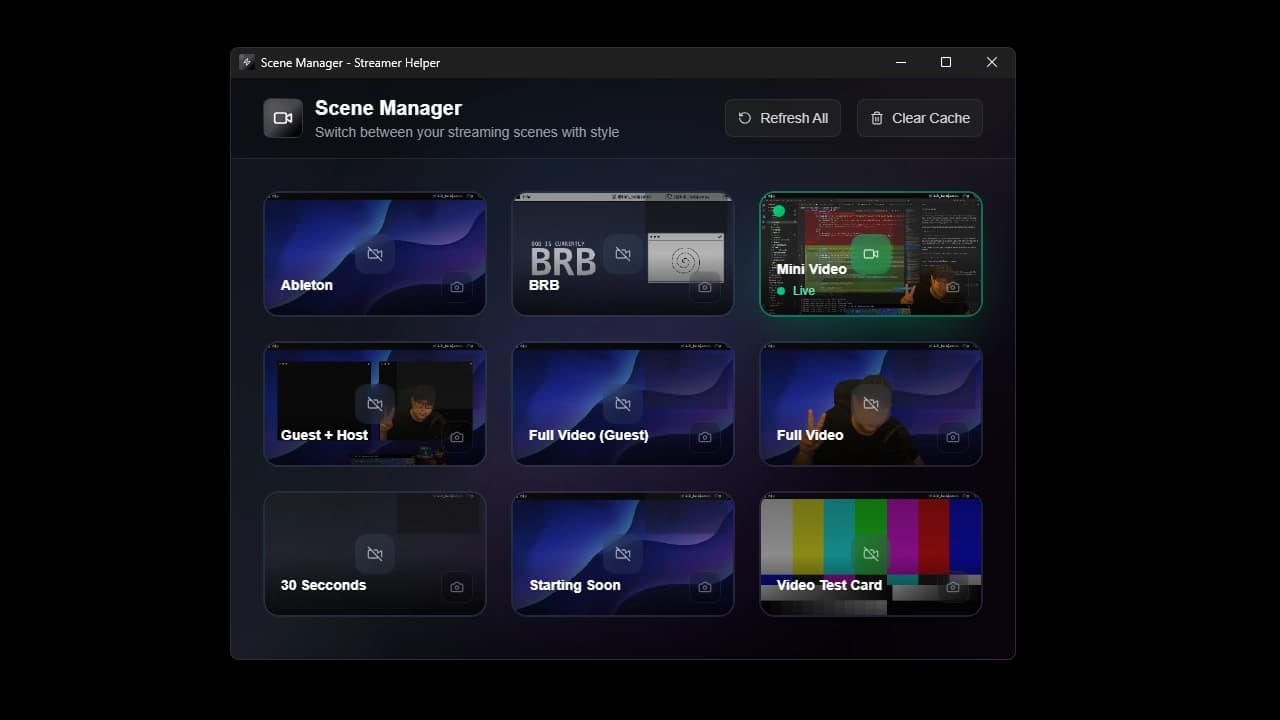1280x720 pixels.
Task: Select the Ableton scene label
Action: pos(306,285)
